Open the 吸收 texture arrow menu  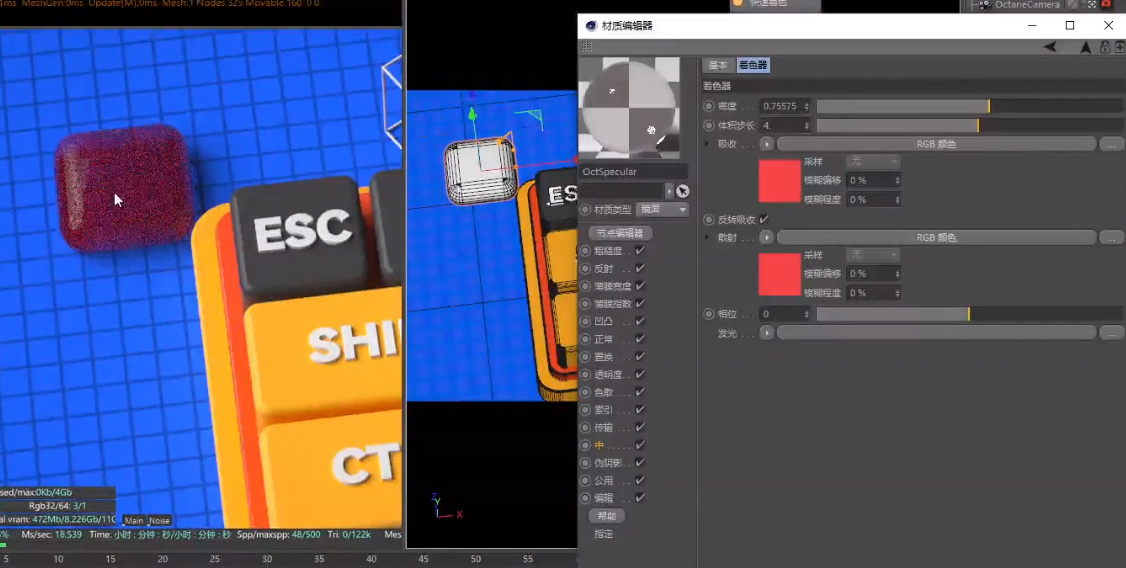coord(767,144)
